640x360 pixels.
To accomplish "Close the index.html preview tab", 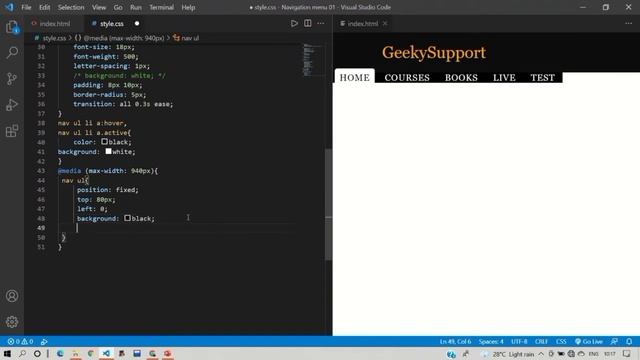I will click(x=385, y=23).
